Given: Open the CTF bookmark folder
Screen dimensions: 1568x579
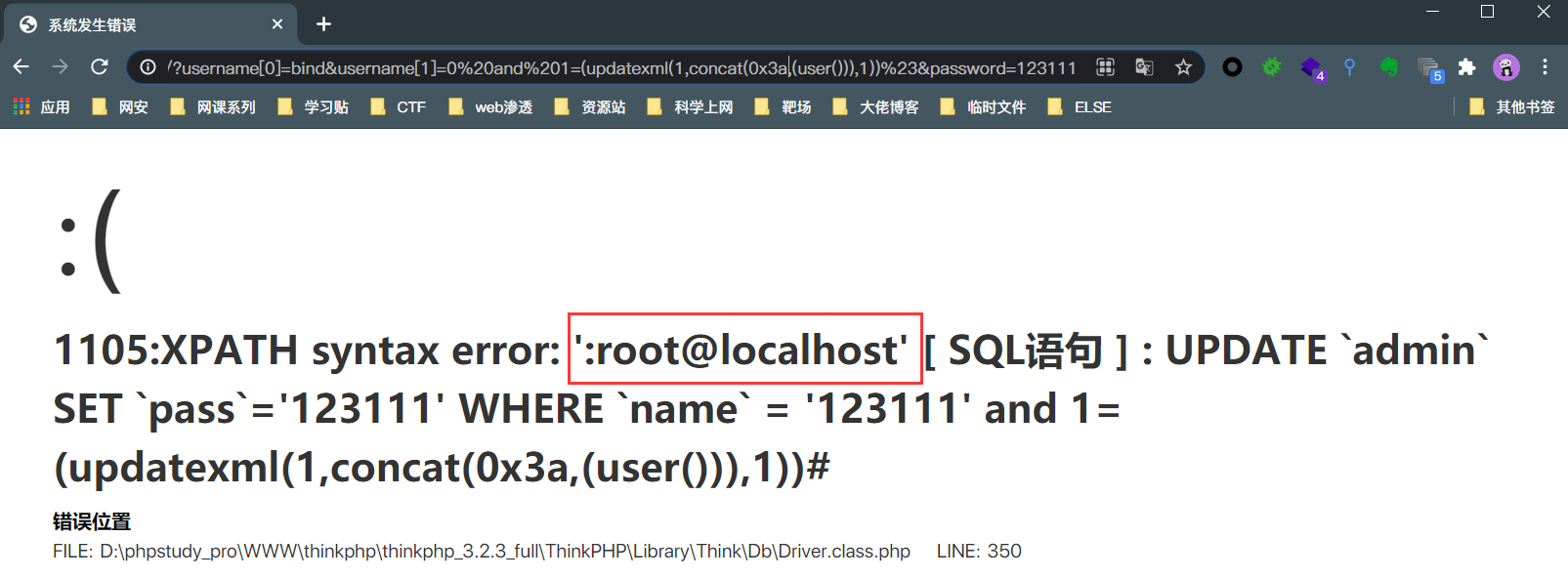Looking at the screenshot, I should coord(399,106).
